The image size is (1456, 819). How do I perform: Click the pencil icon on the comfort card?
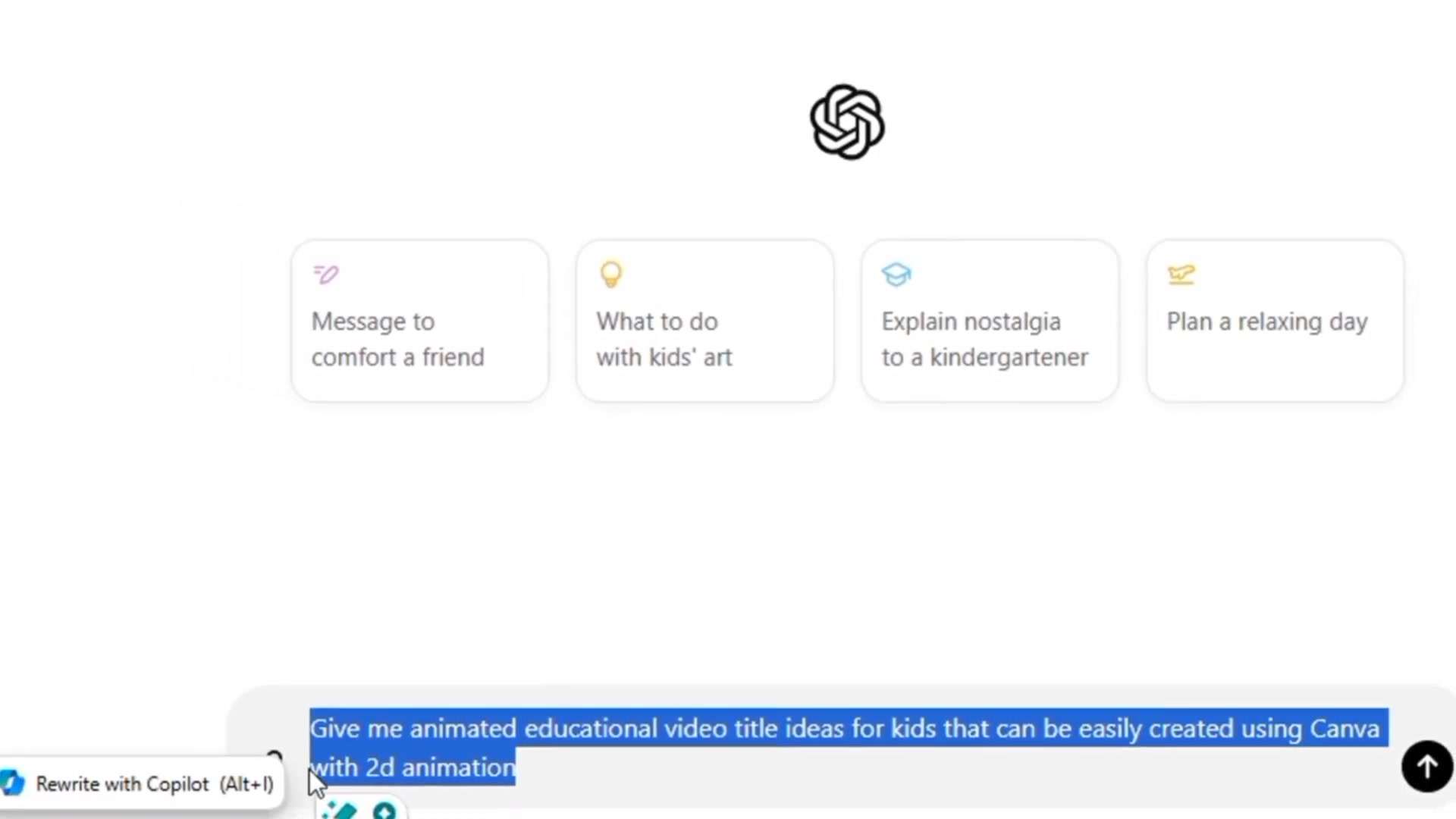click(x=326, y=274)
